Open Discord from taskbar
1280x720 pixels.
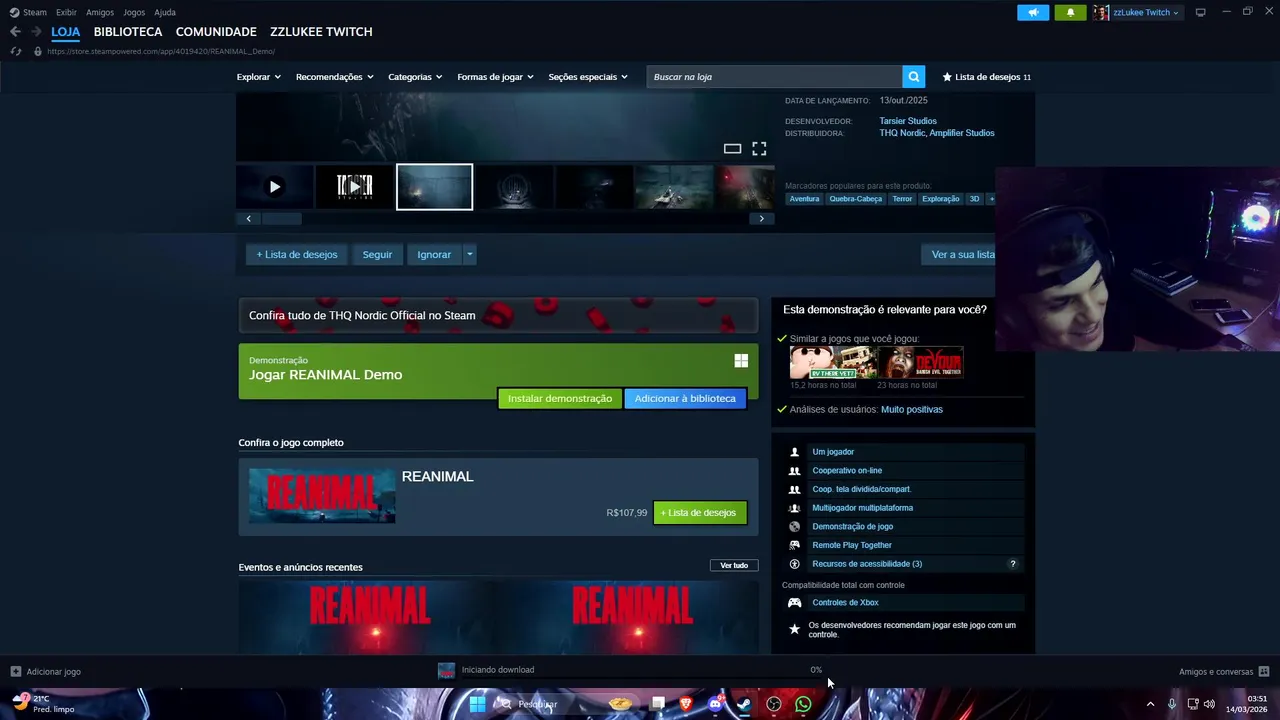[x=715, y=704]
